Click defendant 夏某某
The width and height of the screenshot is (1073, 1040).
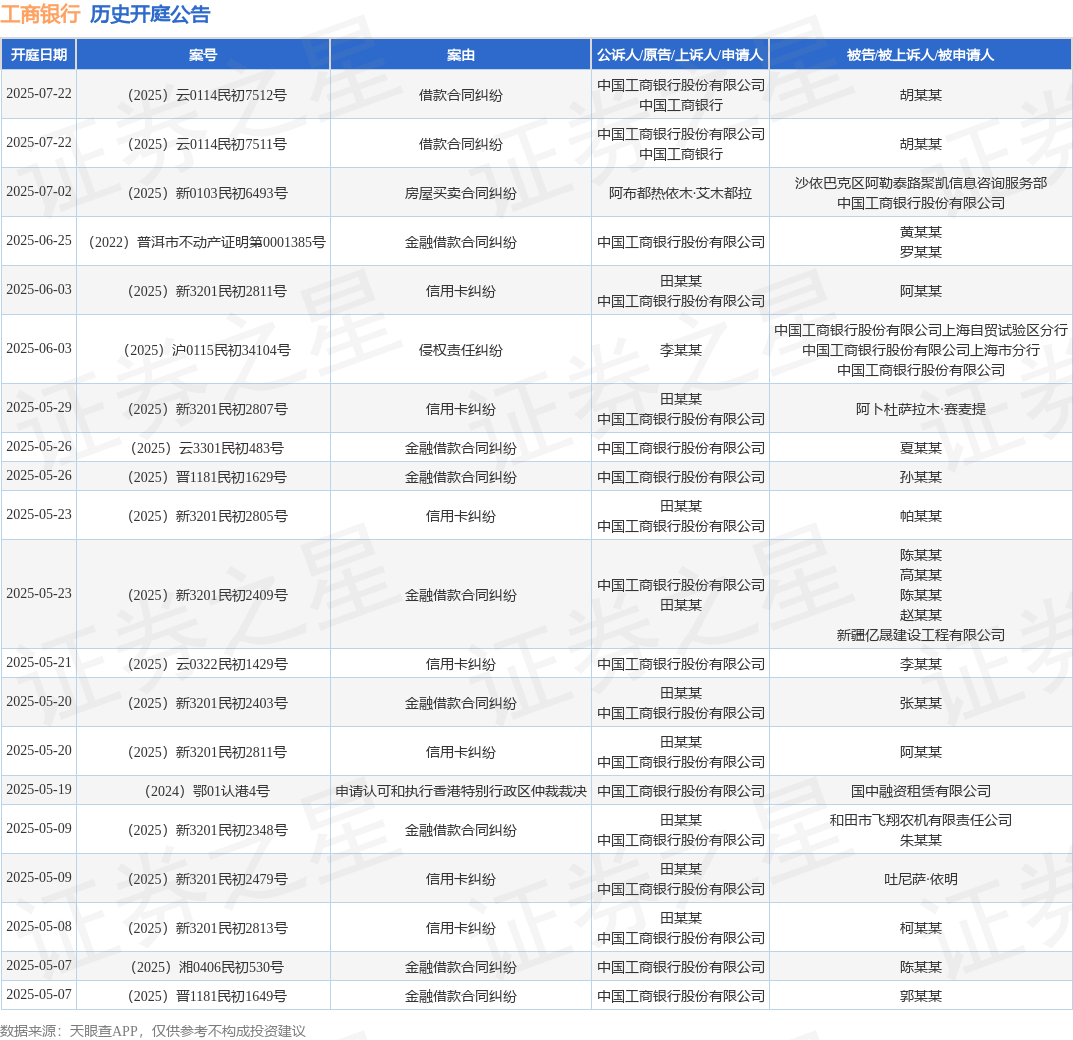(x=920, y=448)
